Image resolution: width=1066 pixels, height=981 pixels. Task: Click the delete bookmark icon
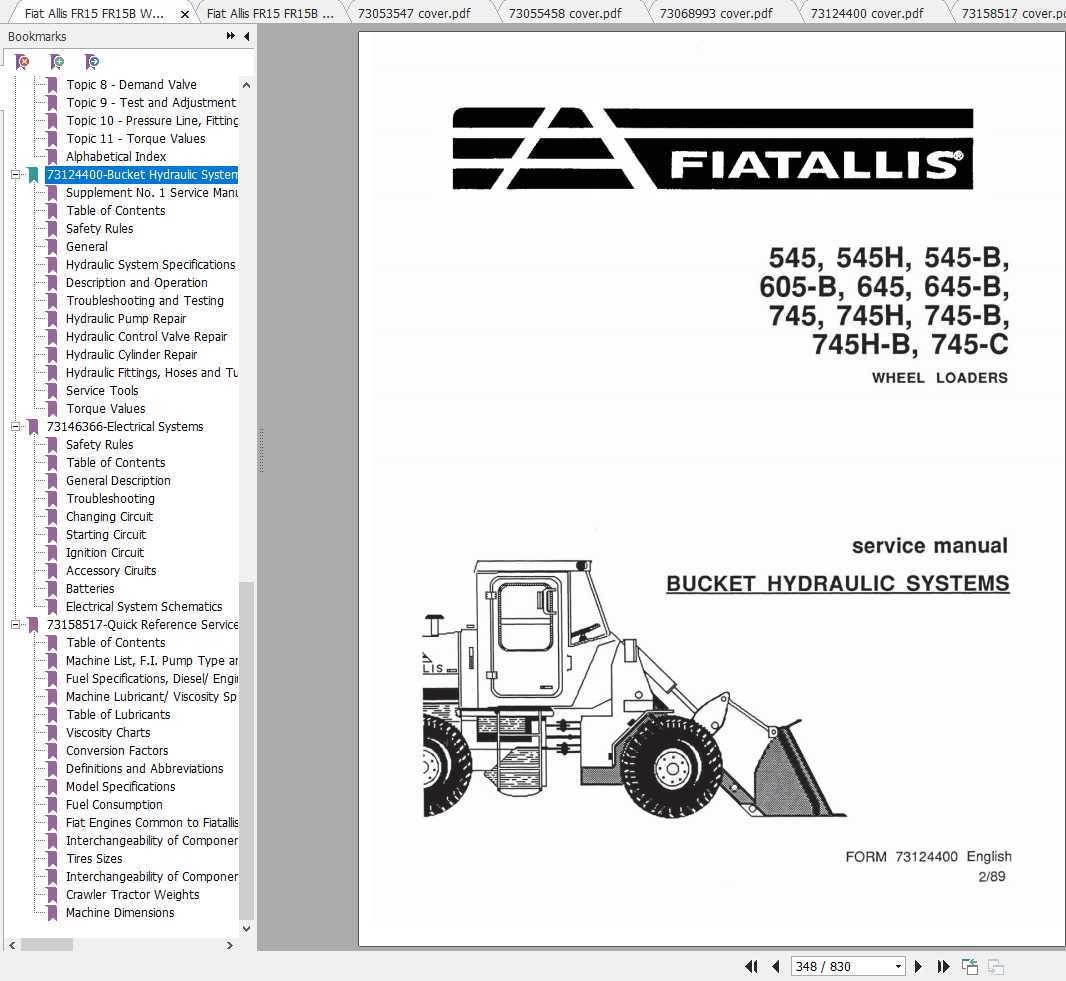(22, 62)
